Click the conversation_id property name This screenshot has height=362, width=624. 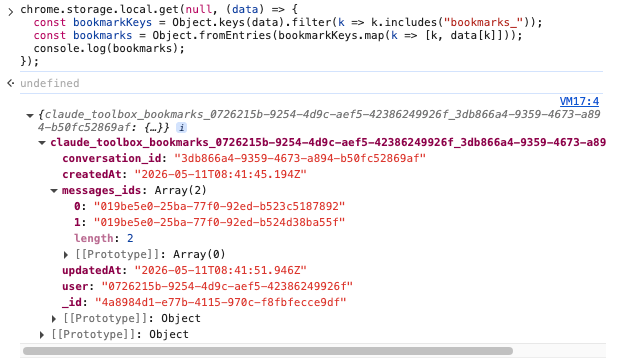click(112, 158)
